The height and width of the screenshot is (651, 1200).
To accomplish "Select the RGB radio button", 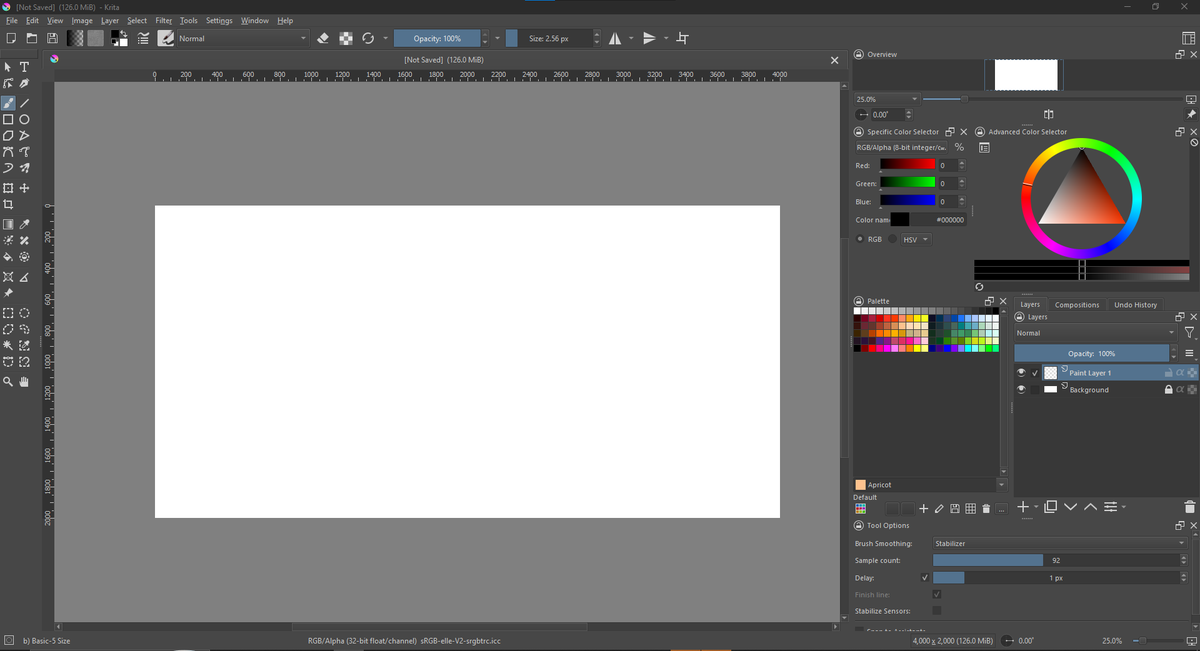I will (x=861, y=239).
